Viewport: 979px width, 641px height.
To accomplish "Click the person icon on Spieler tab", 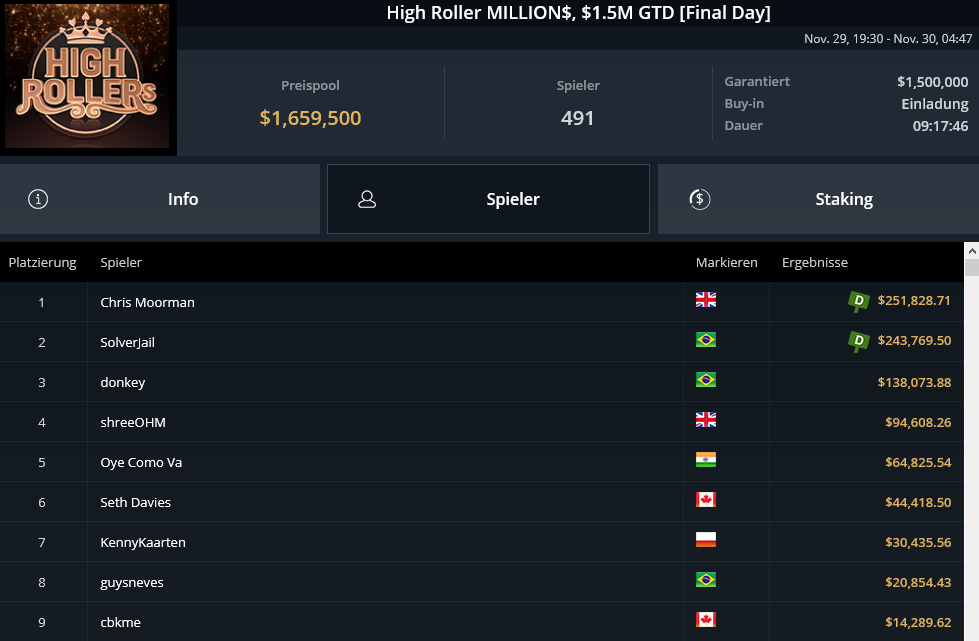I will coord(367,199).
